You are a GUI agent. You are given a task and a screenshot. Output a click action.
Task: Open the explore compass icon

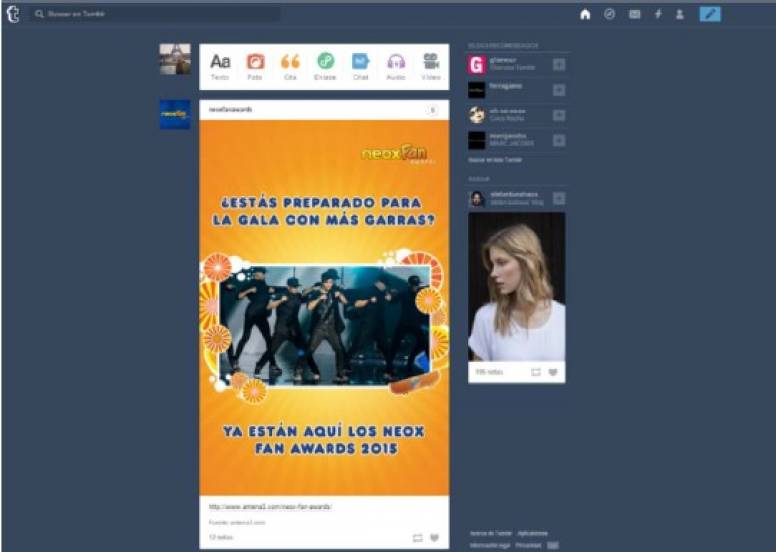point(610,14)
